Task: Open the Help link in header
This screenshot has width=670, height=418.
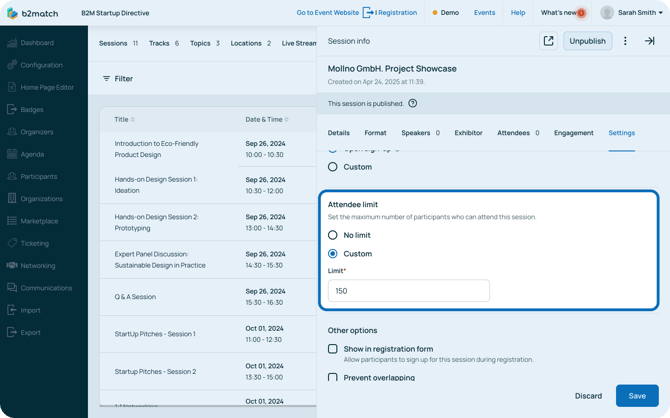Action: [518, 13]
